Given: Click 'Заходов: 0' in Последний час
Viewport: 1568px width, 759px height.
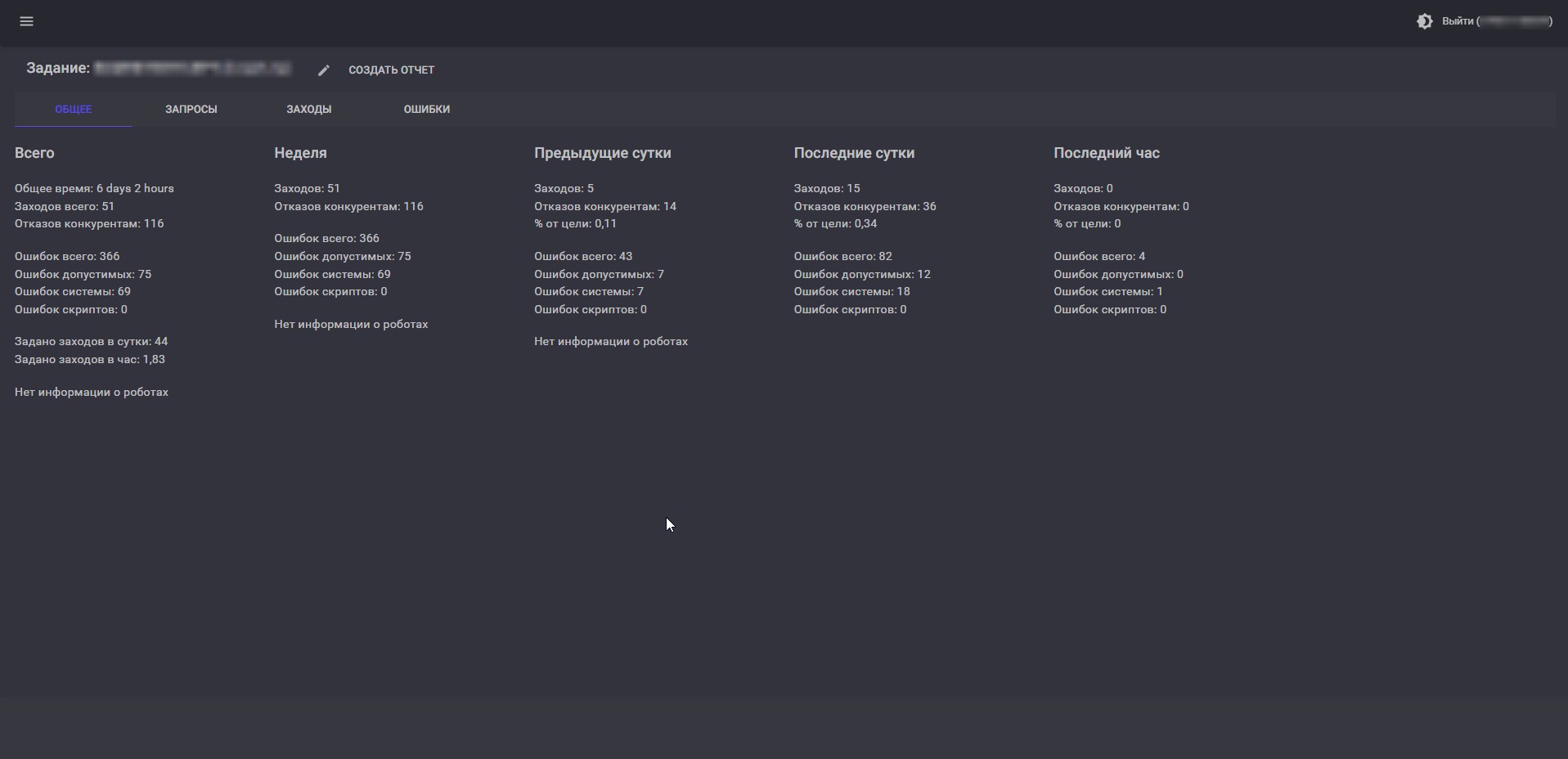Looking at the screenshot, I should click(1083, 188).
